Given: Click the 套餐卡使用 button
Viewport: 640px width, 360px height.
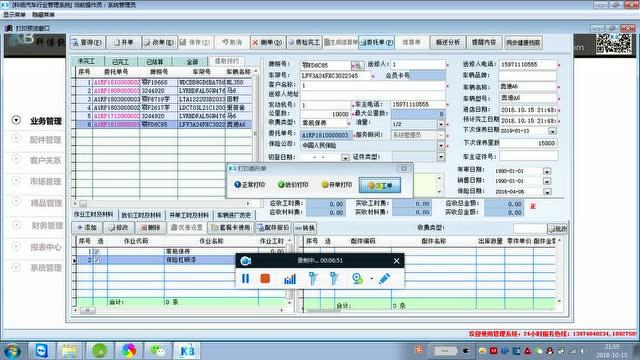Looking at the screenshot, I should point(231,228).
